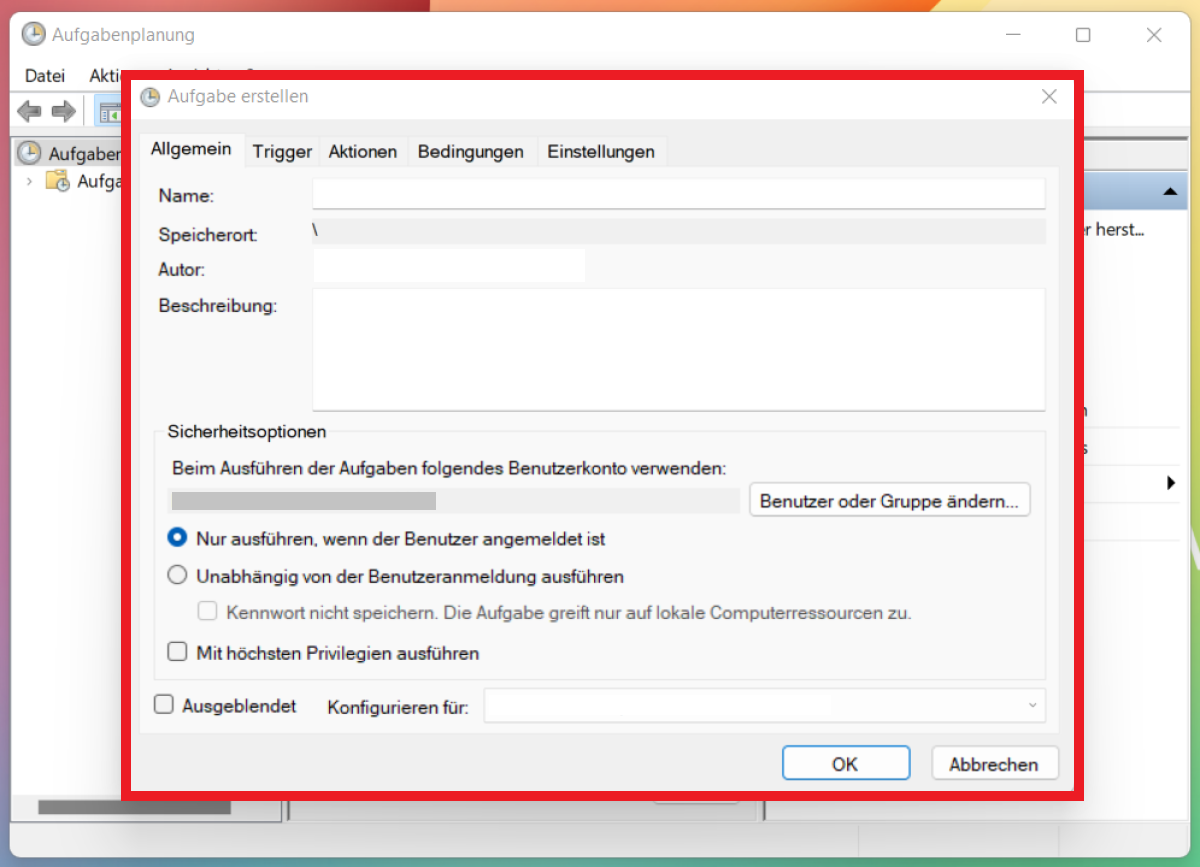Maximize the Aufgabenplanung window
The image size is (1200, 867).
pos(1083,35)
